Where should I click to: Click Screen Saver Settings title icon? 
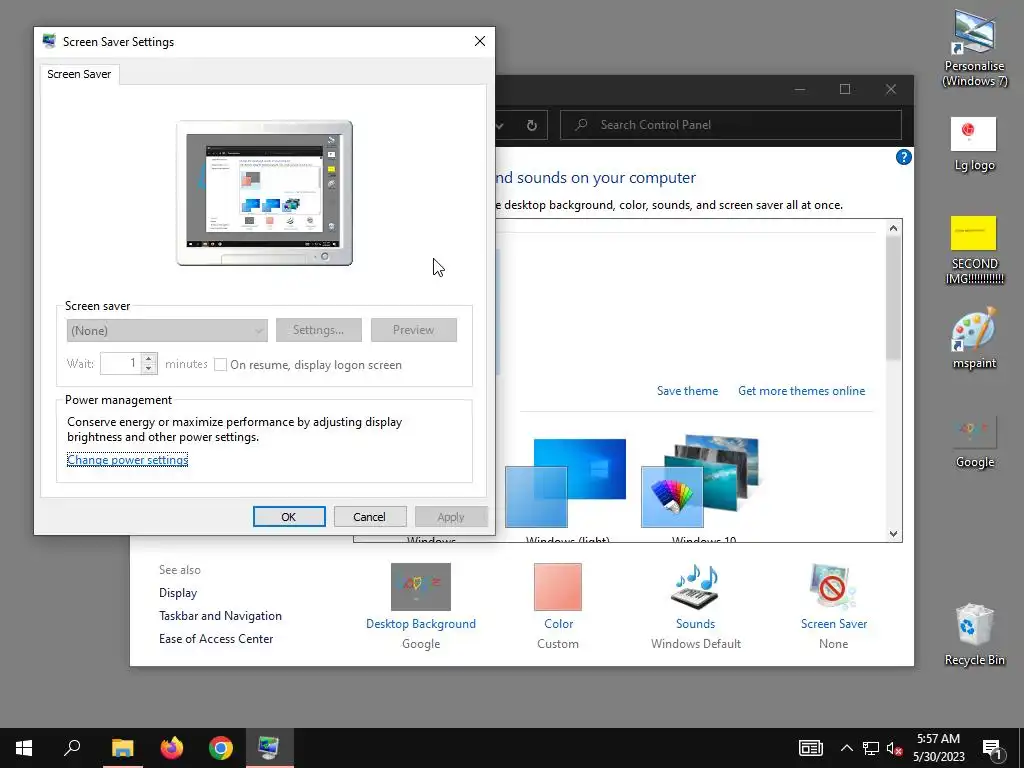(49, 41)
